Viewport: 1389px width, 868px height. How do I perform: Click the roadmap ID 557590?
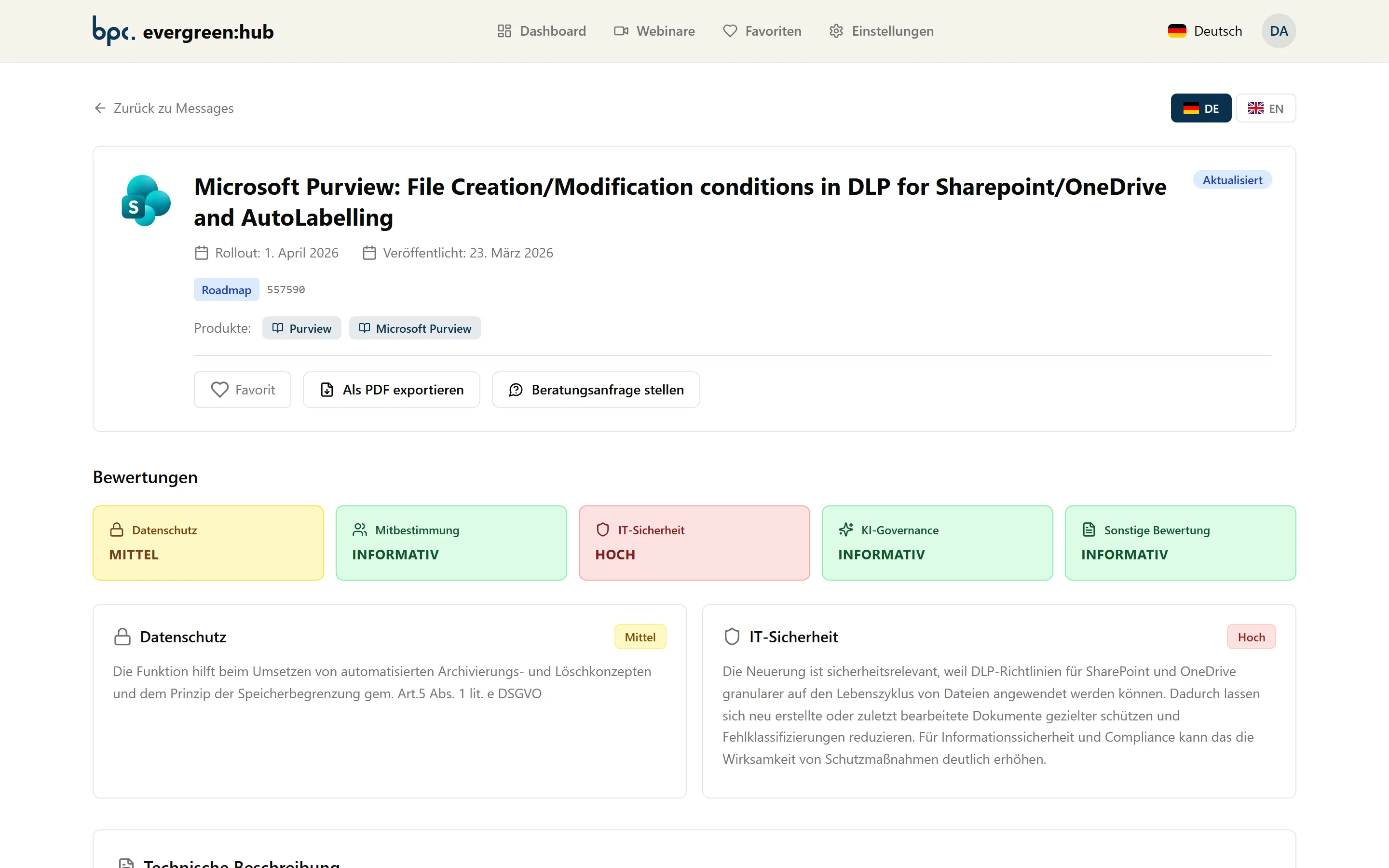click(286, 289)
